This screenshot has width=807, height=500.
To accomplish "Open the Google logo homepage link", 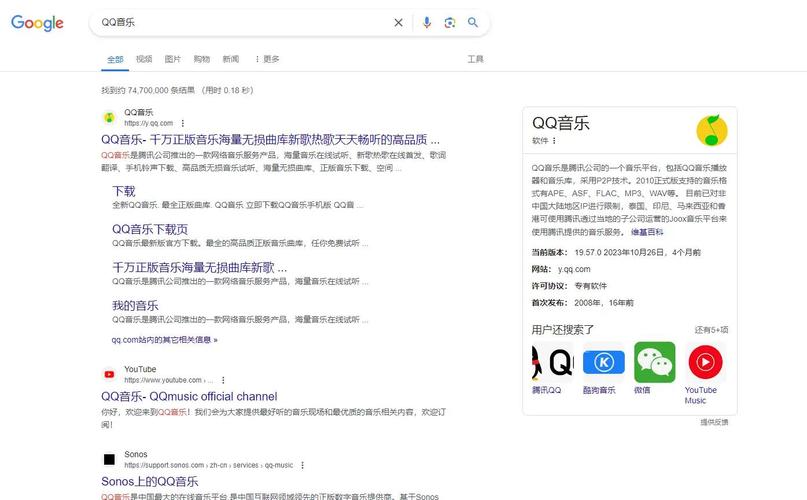I will click(x=37, y=23).
